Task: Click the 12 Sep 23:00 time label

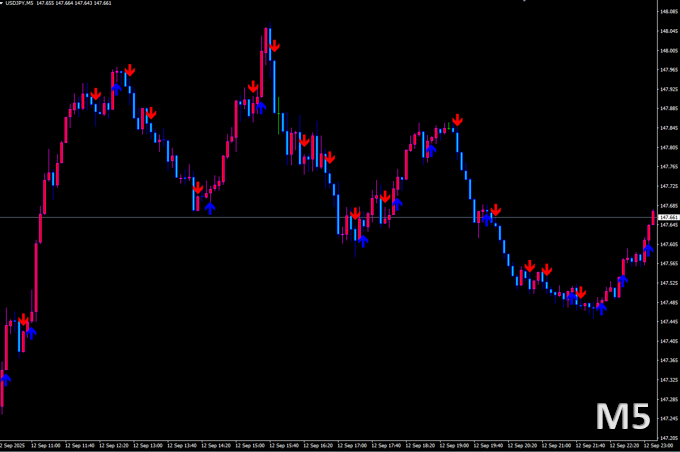Action: 660,445
